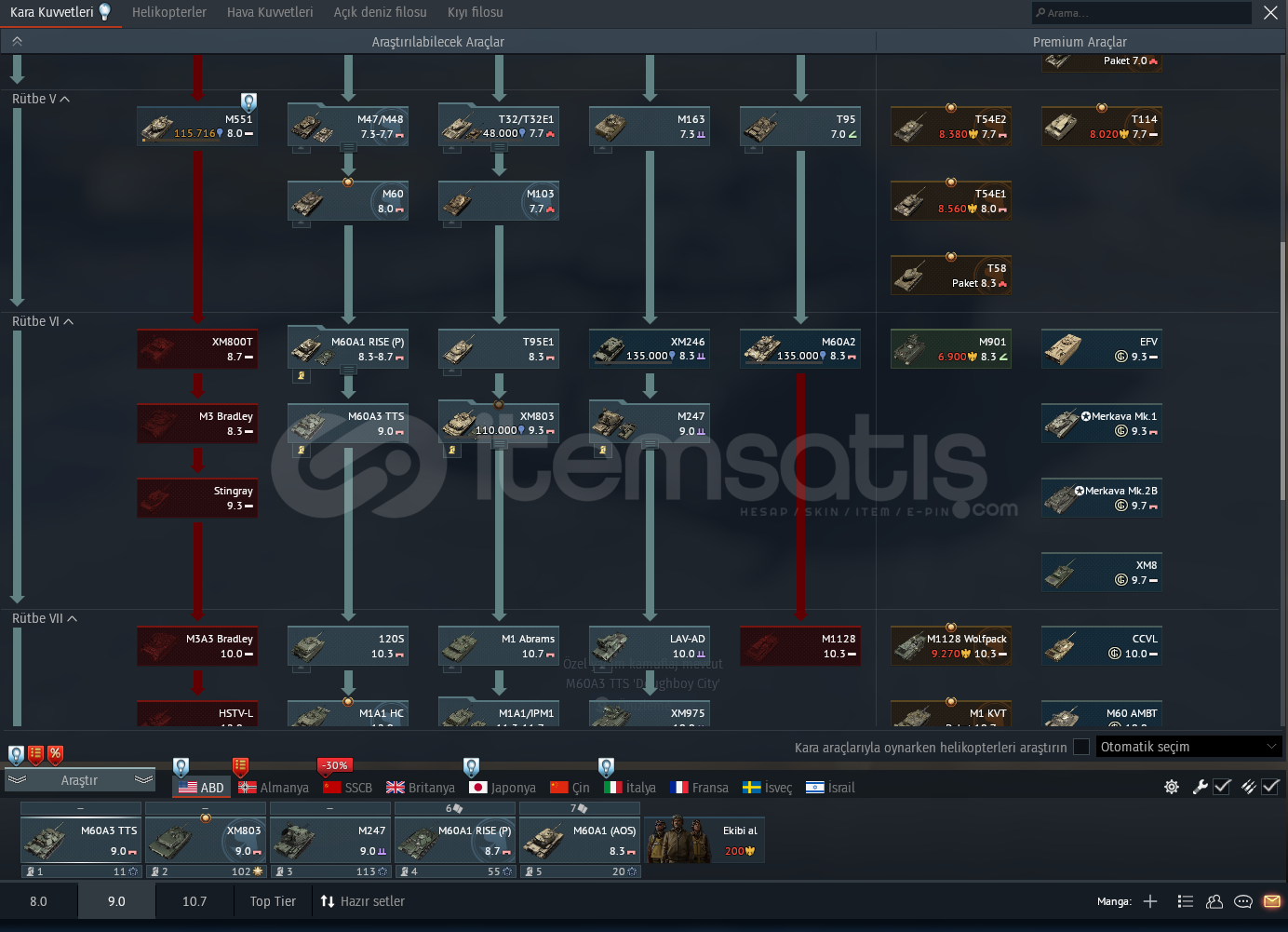Click the Arama search field
This screenshot has height=932, width=1288.
pos(1142,13)
